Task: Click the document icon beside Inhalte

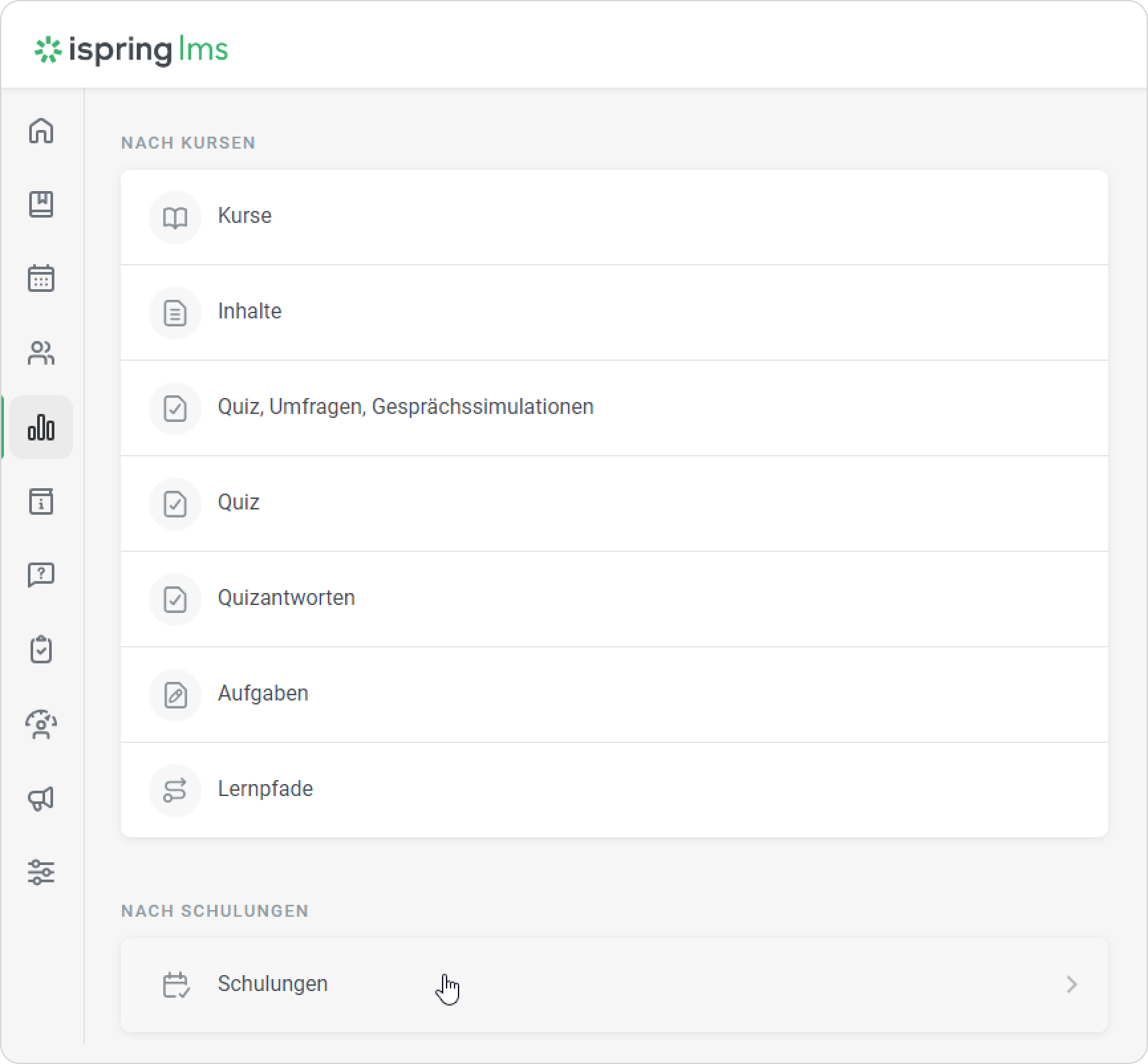Action: (175, 313)
